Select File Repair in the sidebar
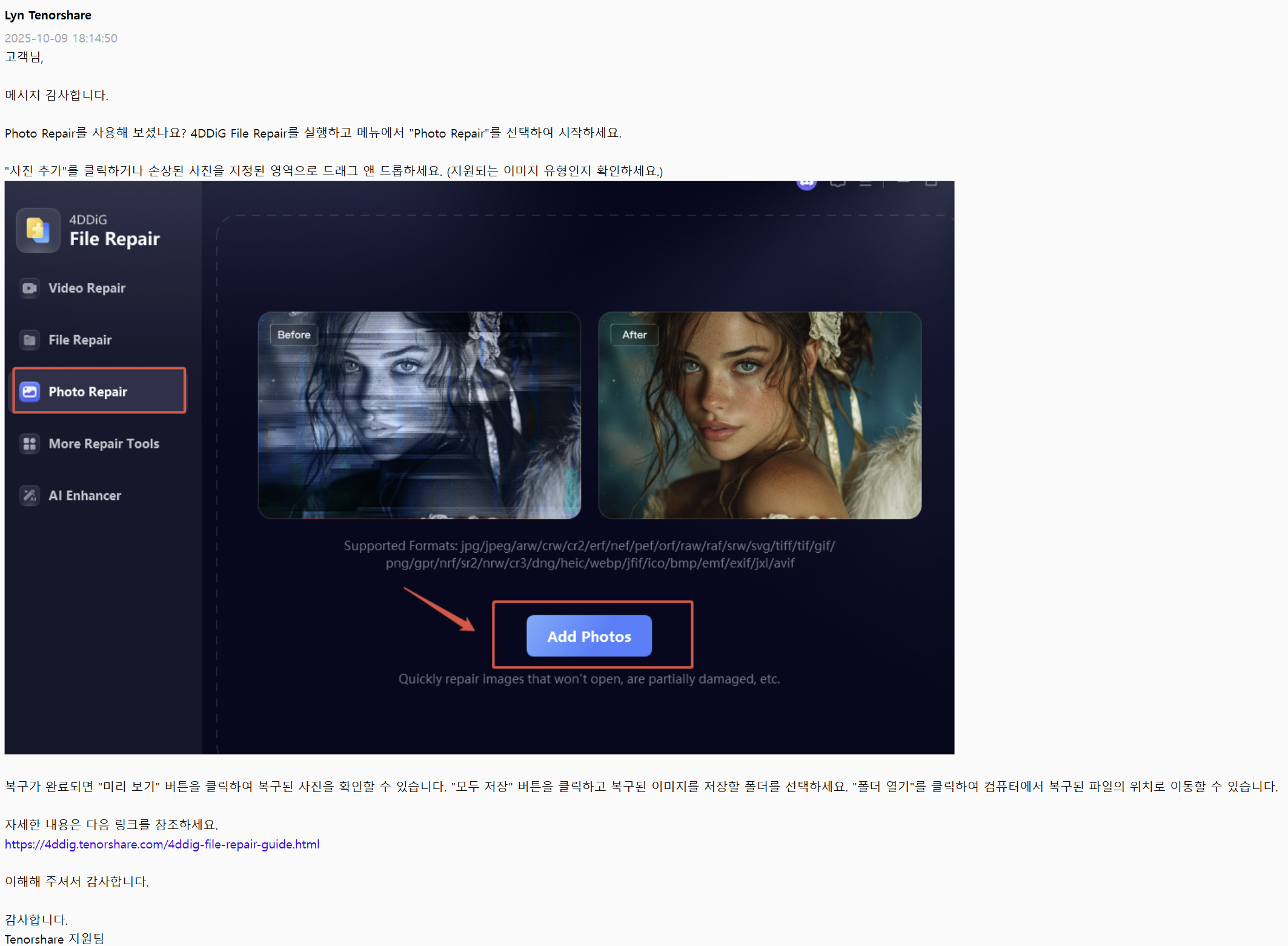The height and width of the screenshot is (946, 1288). pyautogui.click(x=80, y=340)
